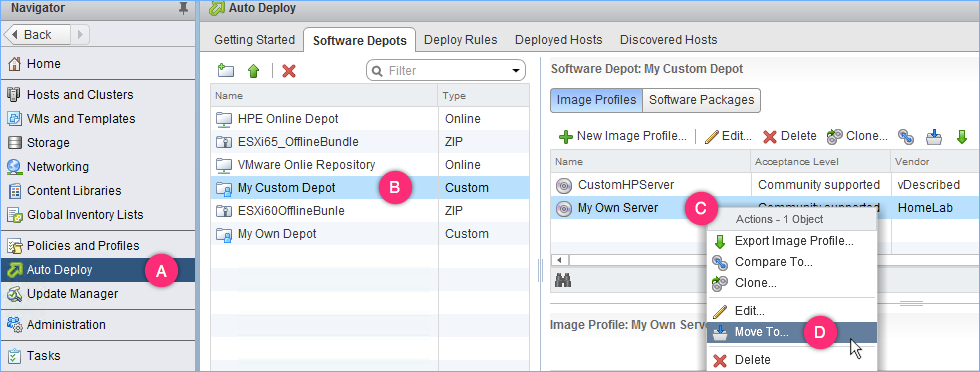Toggle to Image Profiles view
The height and width of the screenshot is (372, 980).
596,100
